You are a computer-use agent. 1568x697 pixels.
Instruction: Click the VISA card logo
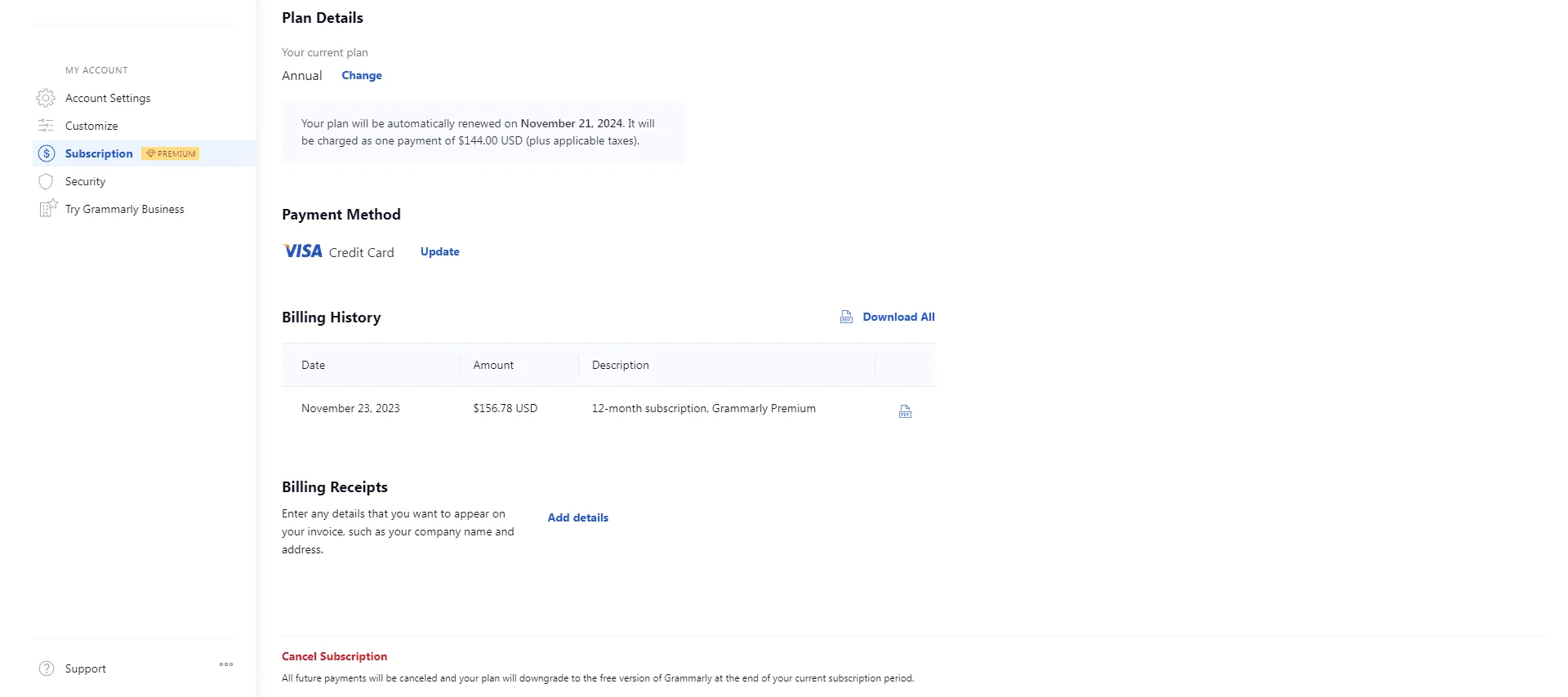(x=303, y=251)
